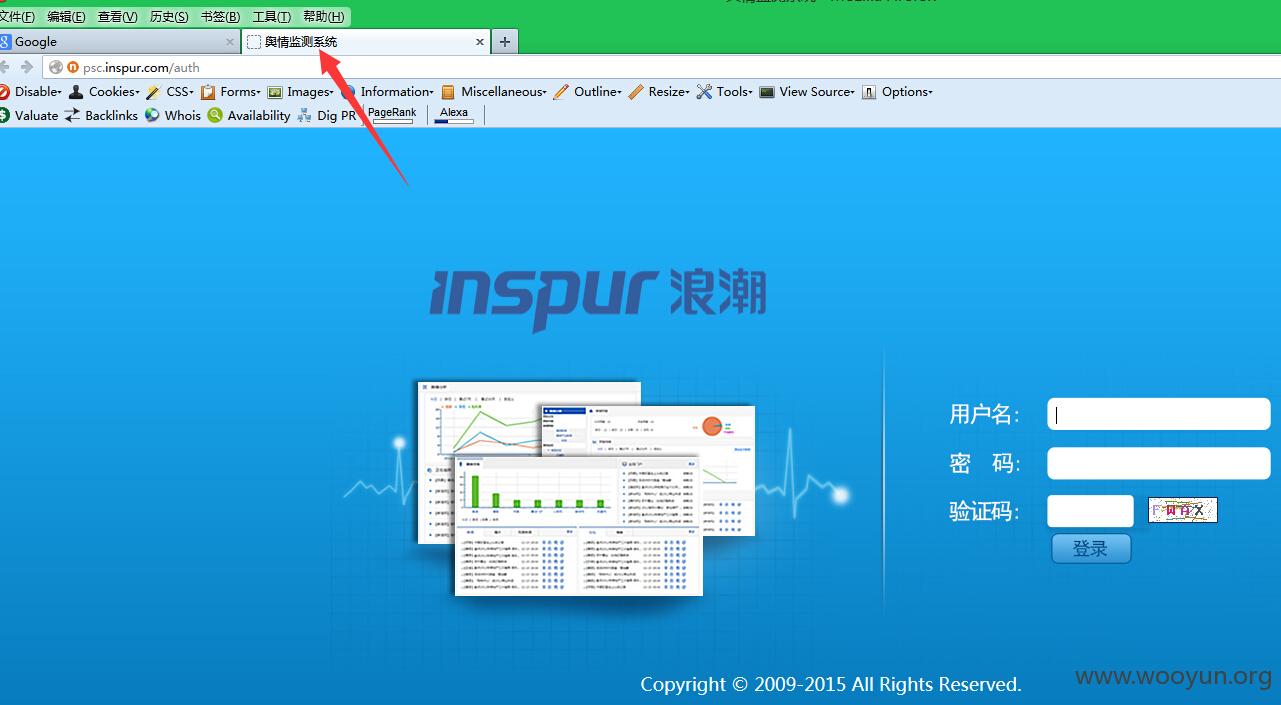
Task: Open the 书签(B) menu
Action: 220,16
